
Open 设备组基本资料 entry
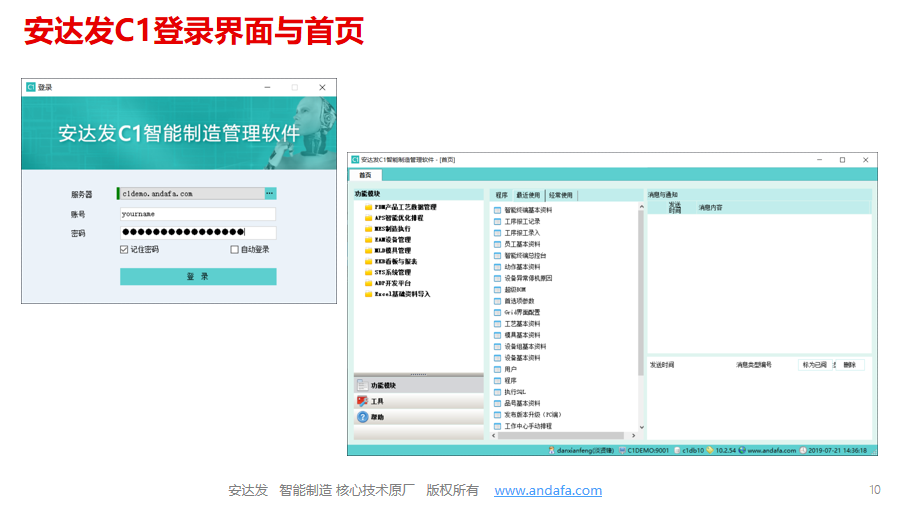pos(520,346)
